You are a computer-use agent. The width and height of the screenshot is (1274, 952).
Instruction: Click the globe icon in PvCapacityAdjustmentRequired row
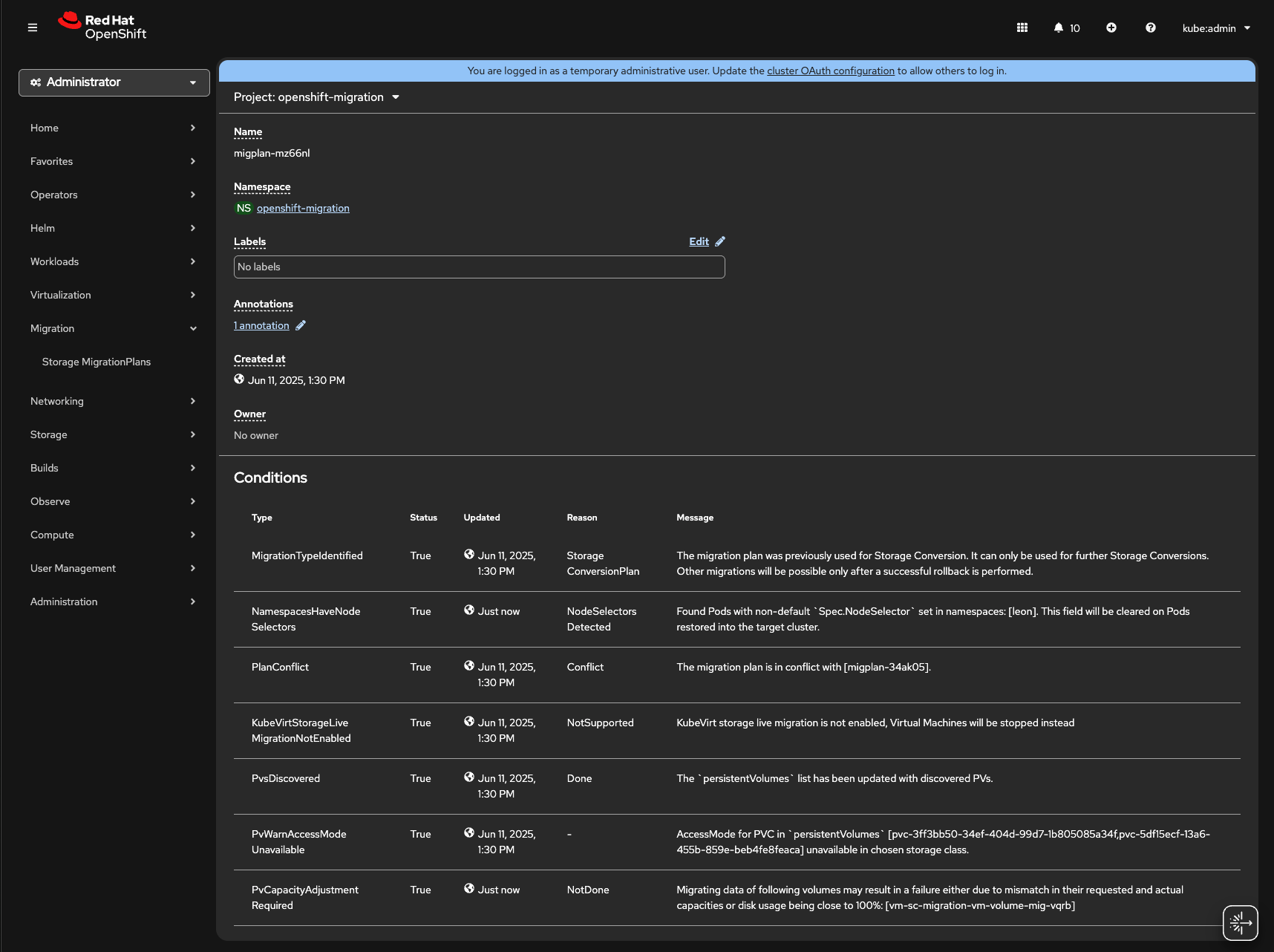tap(469, 888)
